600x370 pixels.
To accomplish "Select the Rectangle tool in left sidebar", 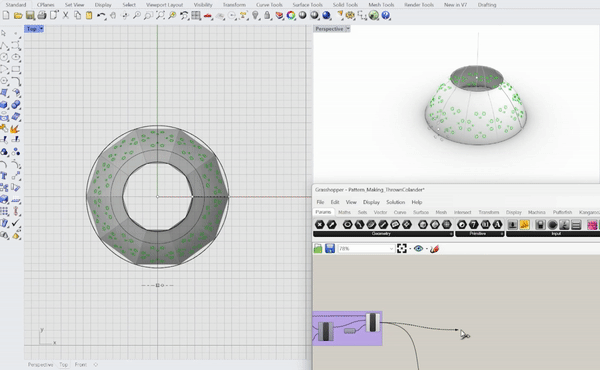I will click(16, 69).
